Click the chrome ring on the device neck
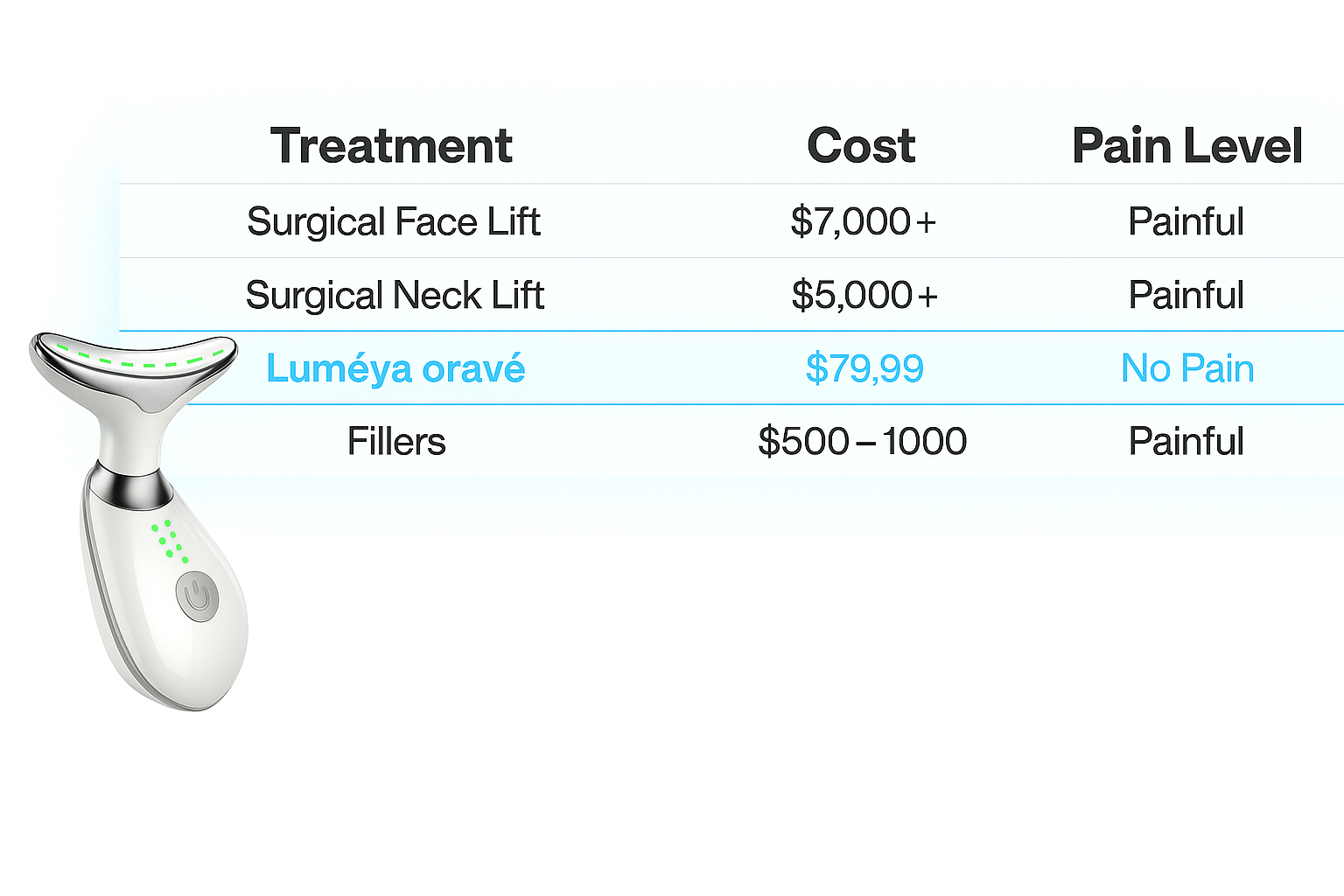1344x896 pixels. point(133,486)
